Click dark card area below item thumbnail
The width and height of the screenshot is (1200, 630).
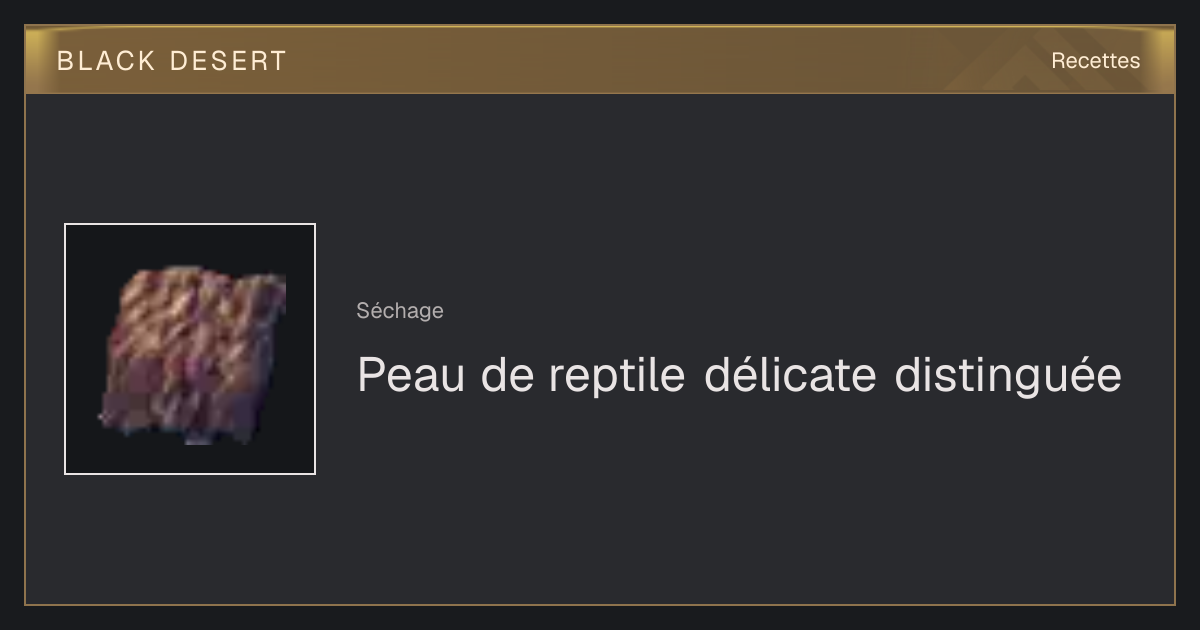pyautogui.click(x=190, y=540)
